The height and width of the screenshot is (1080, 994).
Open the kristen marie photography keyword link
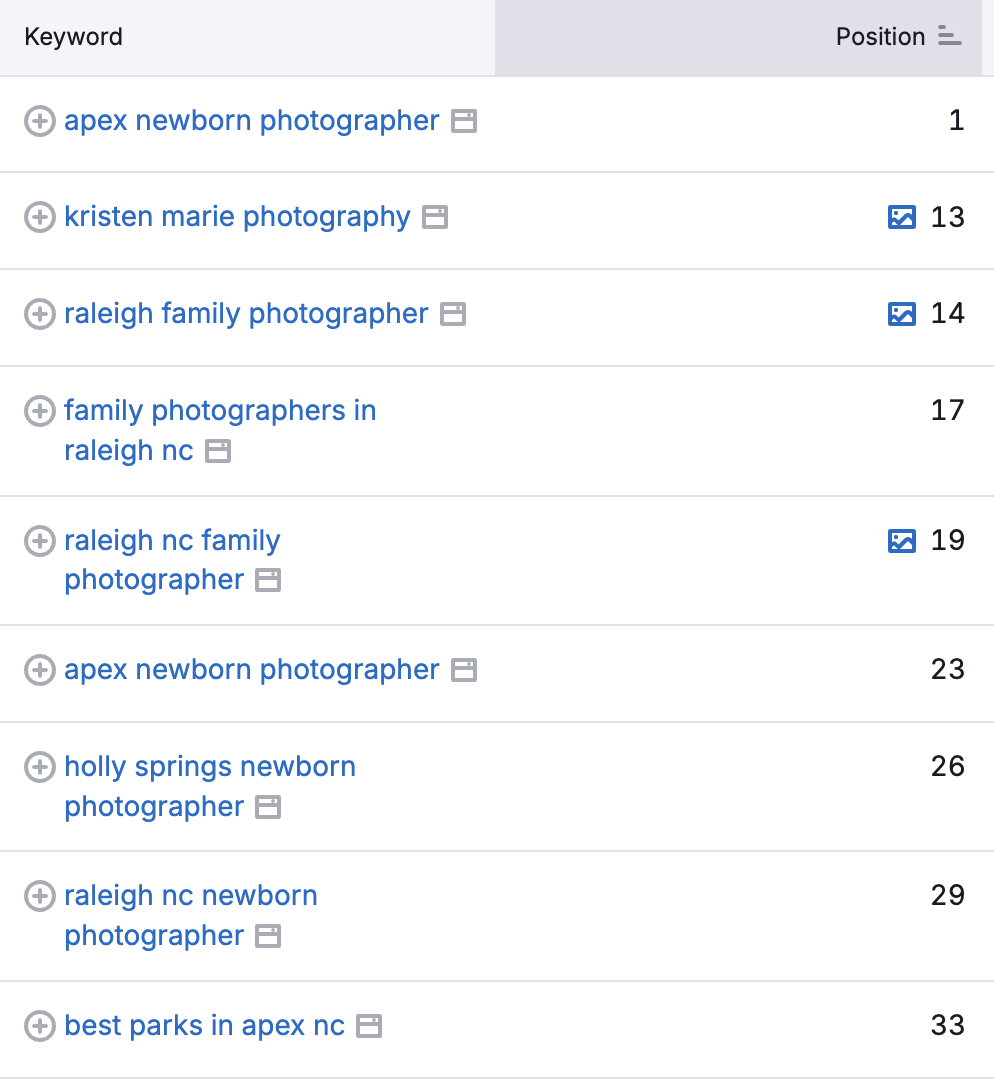tap(236, 217)
